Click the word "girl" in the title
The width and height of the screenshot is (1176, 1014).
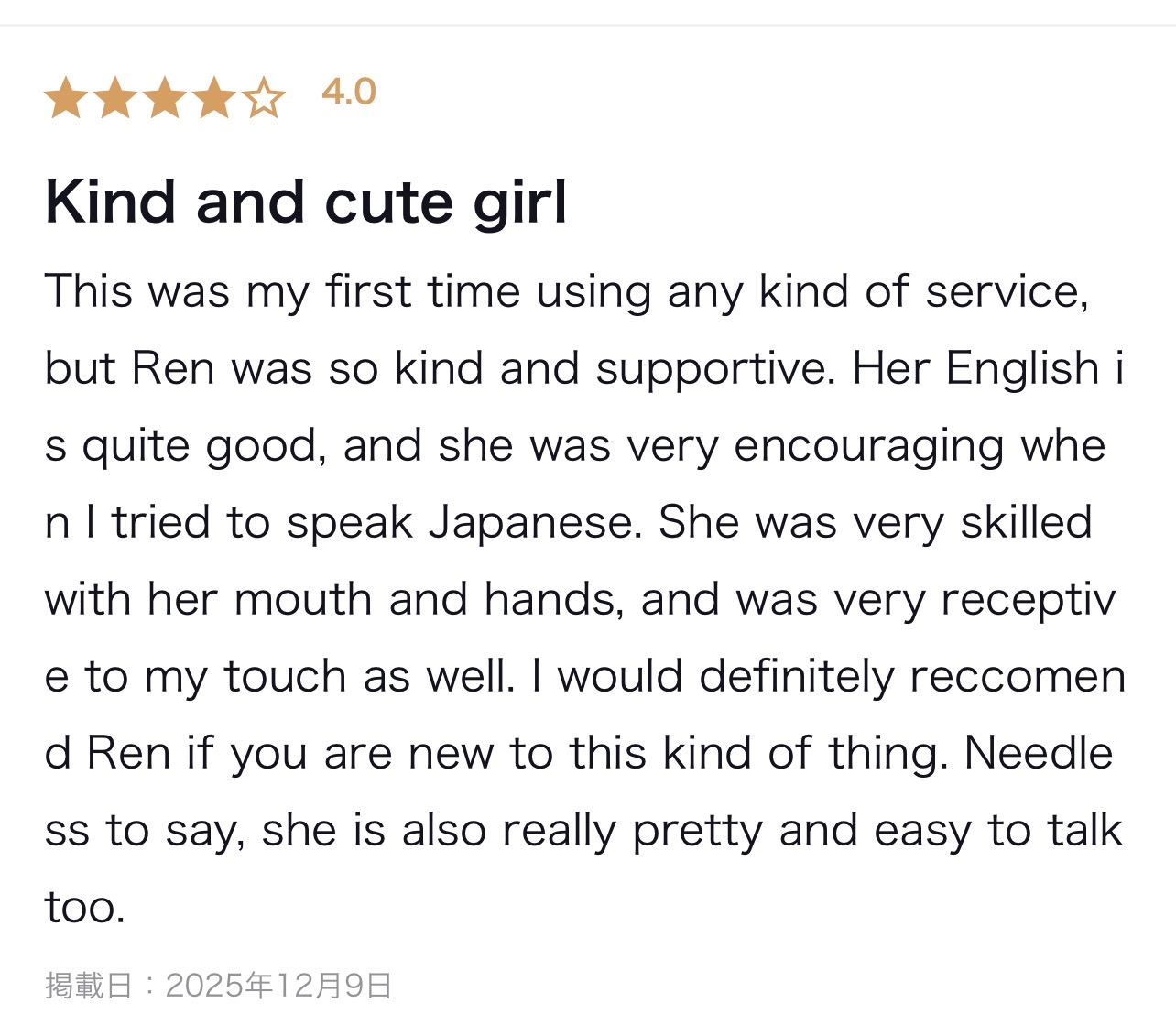click(x=520, y=203)
